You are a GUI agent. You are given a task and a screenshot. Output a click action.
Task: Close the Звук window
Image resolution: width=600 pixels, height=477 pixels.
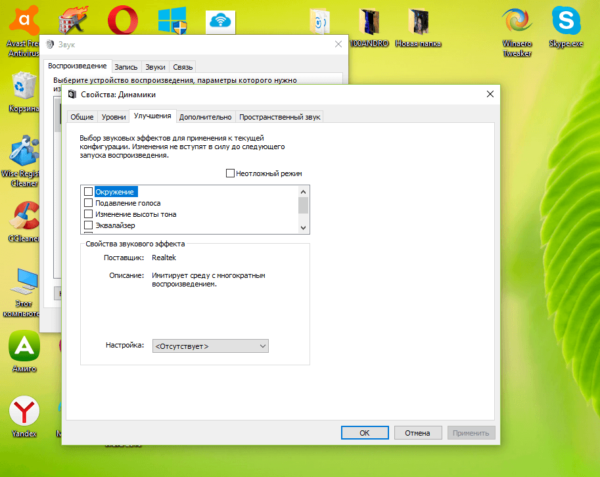point(338,44)
